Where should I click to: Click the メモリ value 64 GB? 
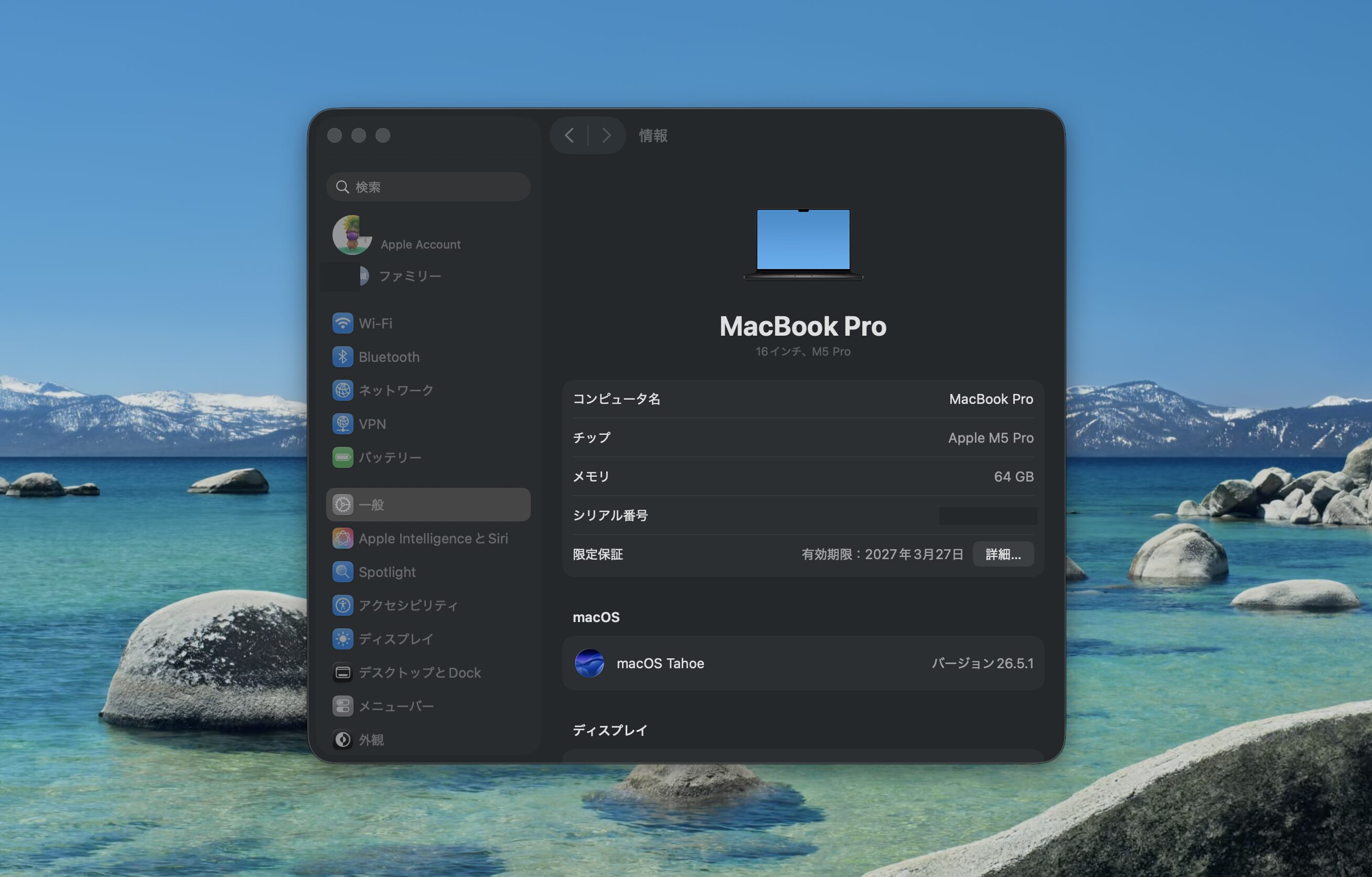click(1014, 476)
